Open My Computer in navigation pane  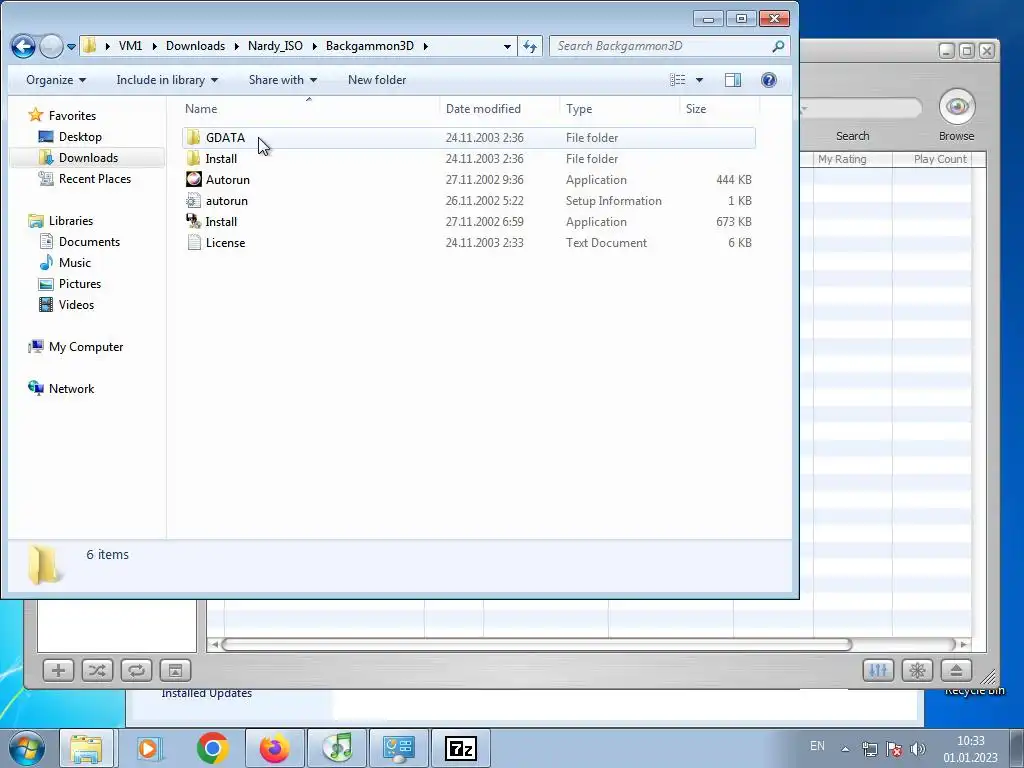(86, 347)
